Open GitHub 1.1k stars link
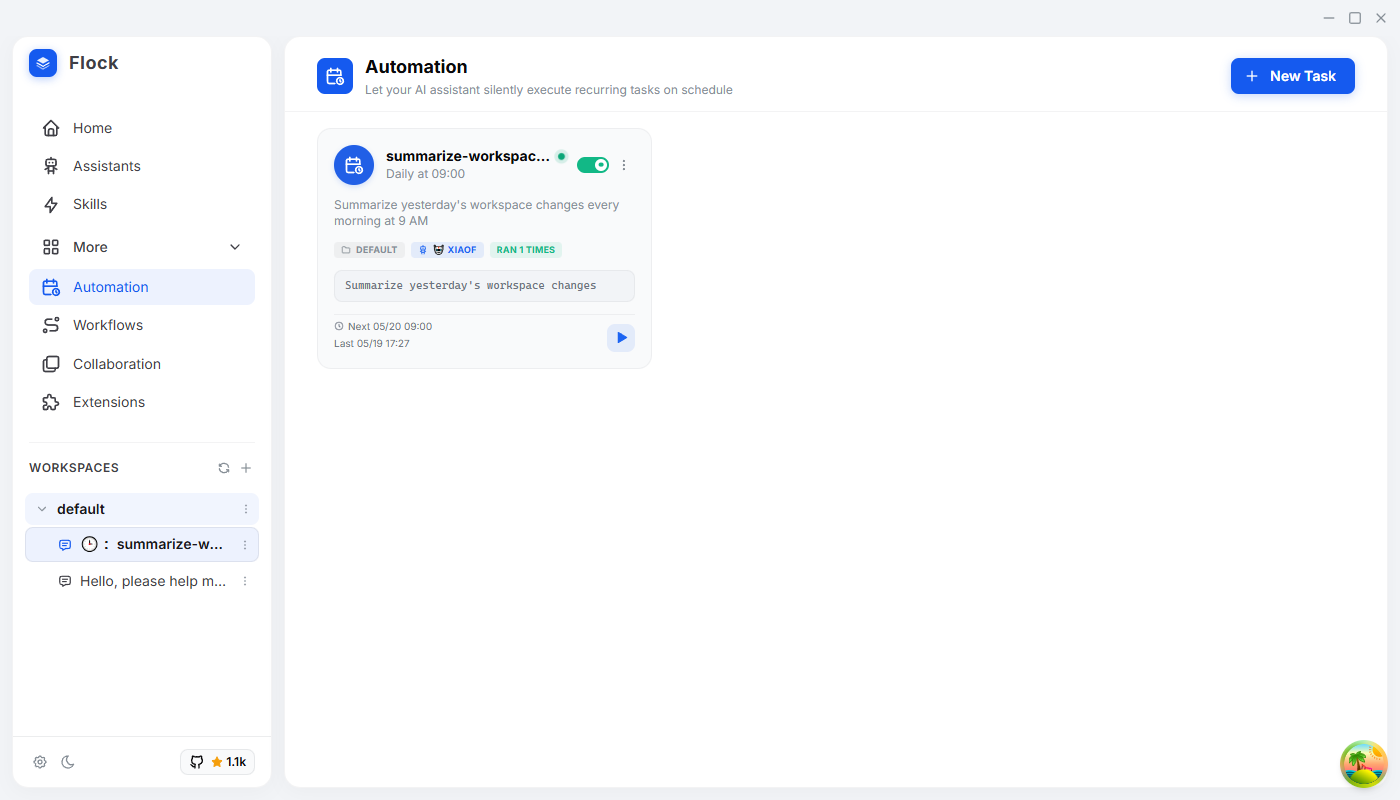 click(x=218, y=762)
